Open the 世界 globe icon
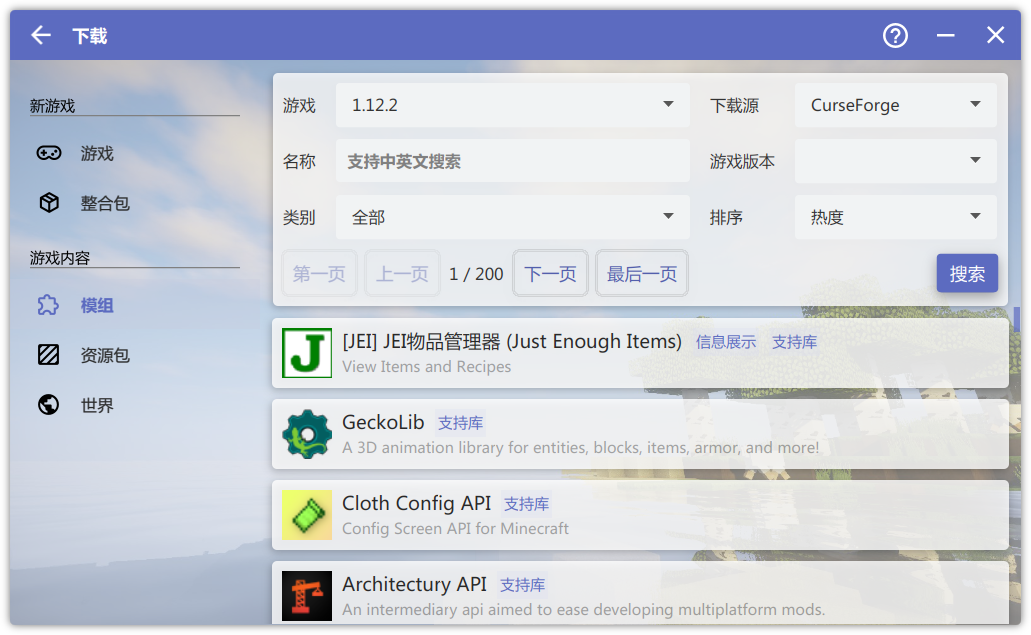 click(49, 405)
